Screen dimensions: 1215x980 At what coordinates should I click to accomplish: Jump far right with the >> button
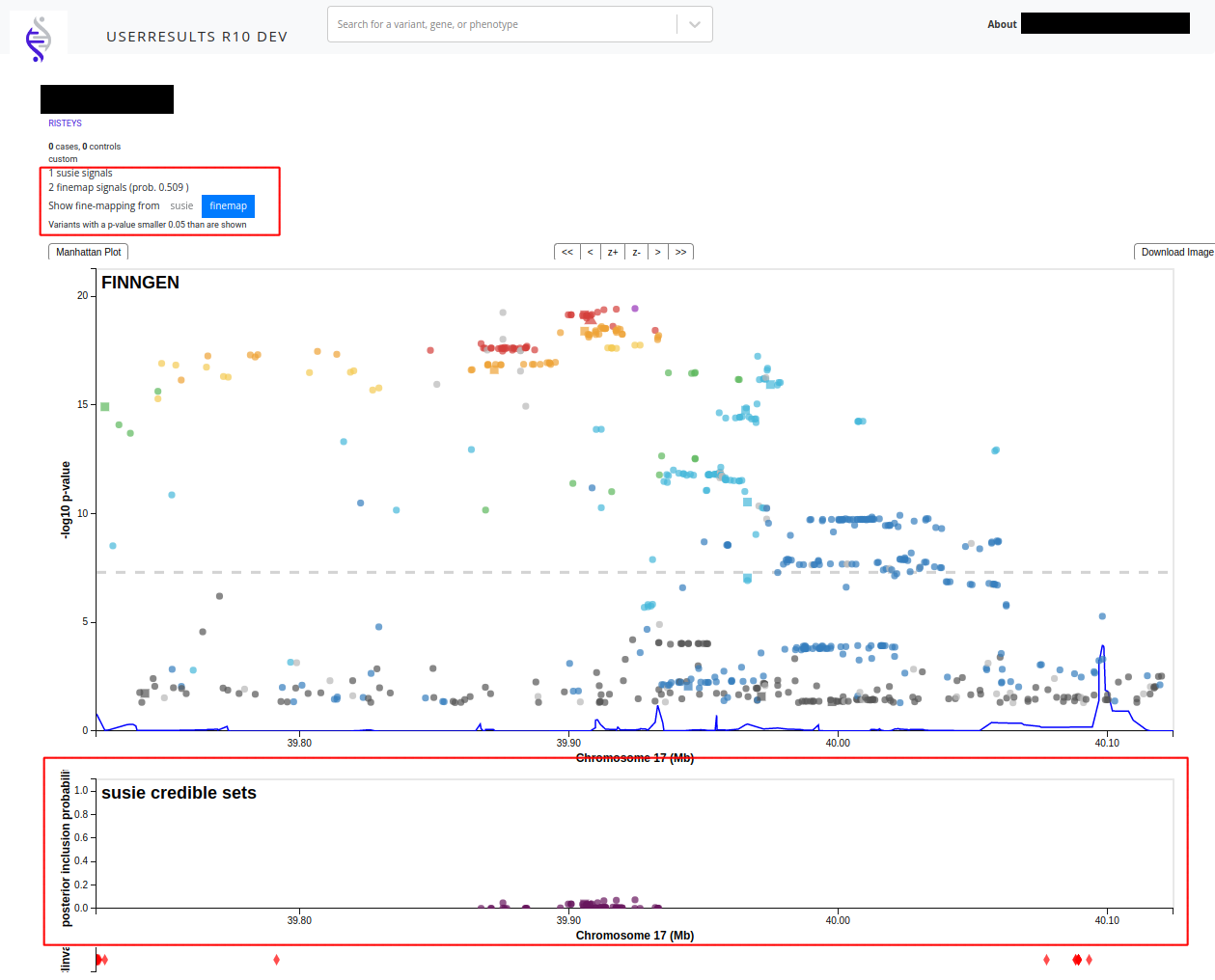pos(681,252)
